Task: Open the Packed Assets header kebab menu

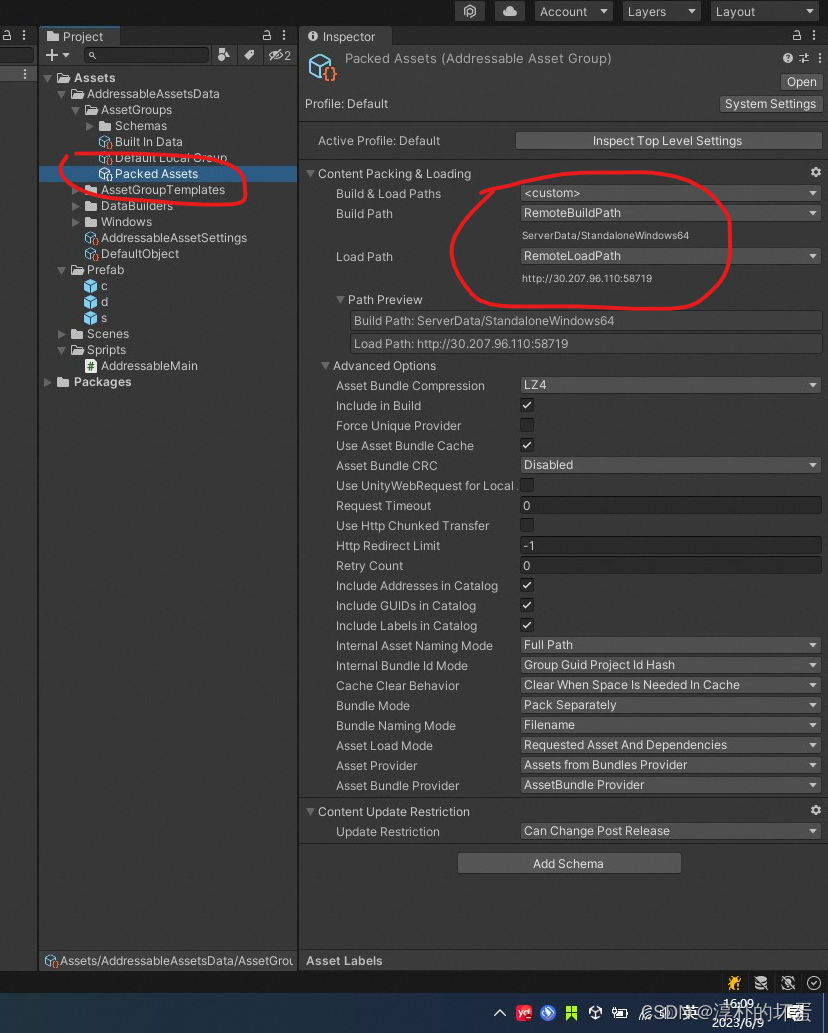Action: (x=819, y=58)
